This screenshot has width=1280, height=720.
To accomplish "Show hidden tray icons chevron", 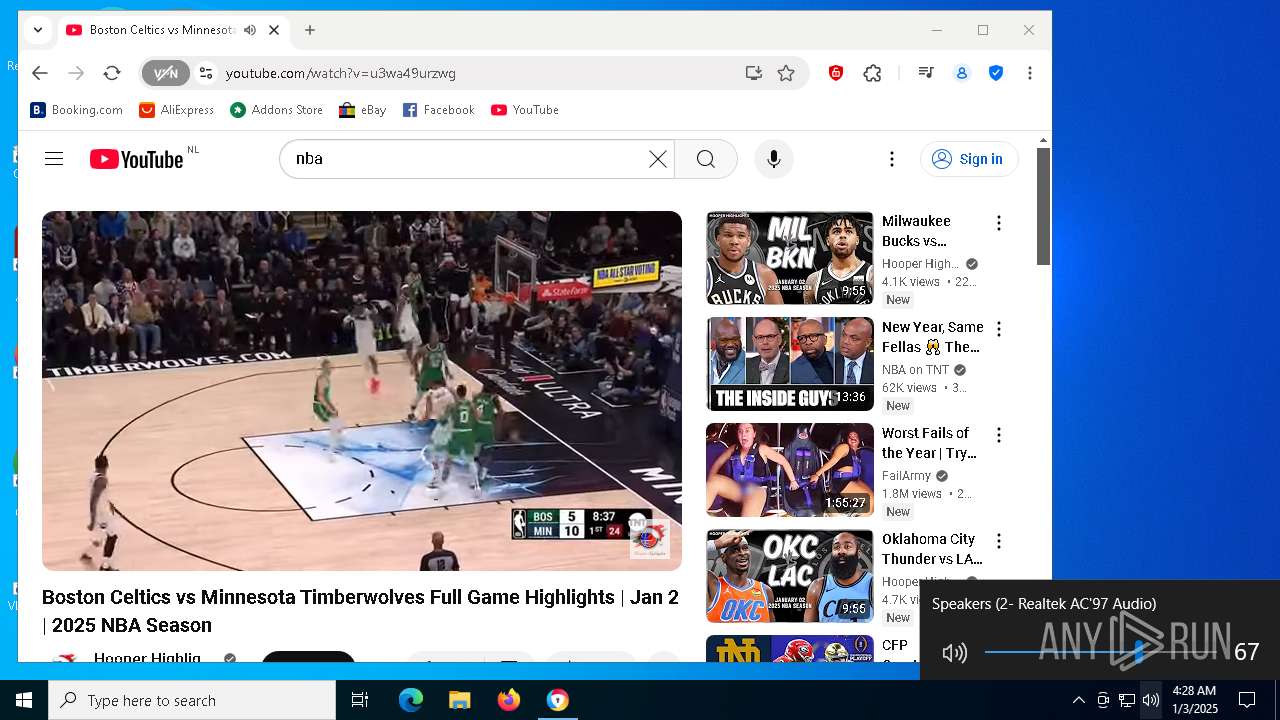I will (x=1078, y=700).
